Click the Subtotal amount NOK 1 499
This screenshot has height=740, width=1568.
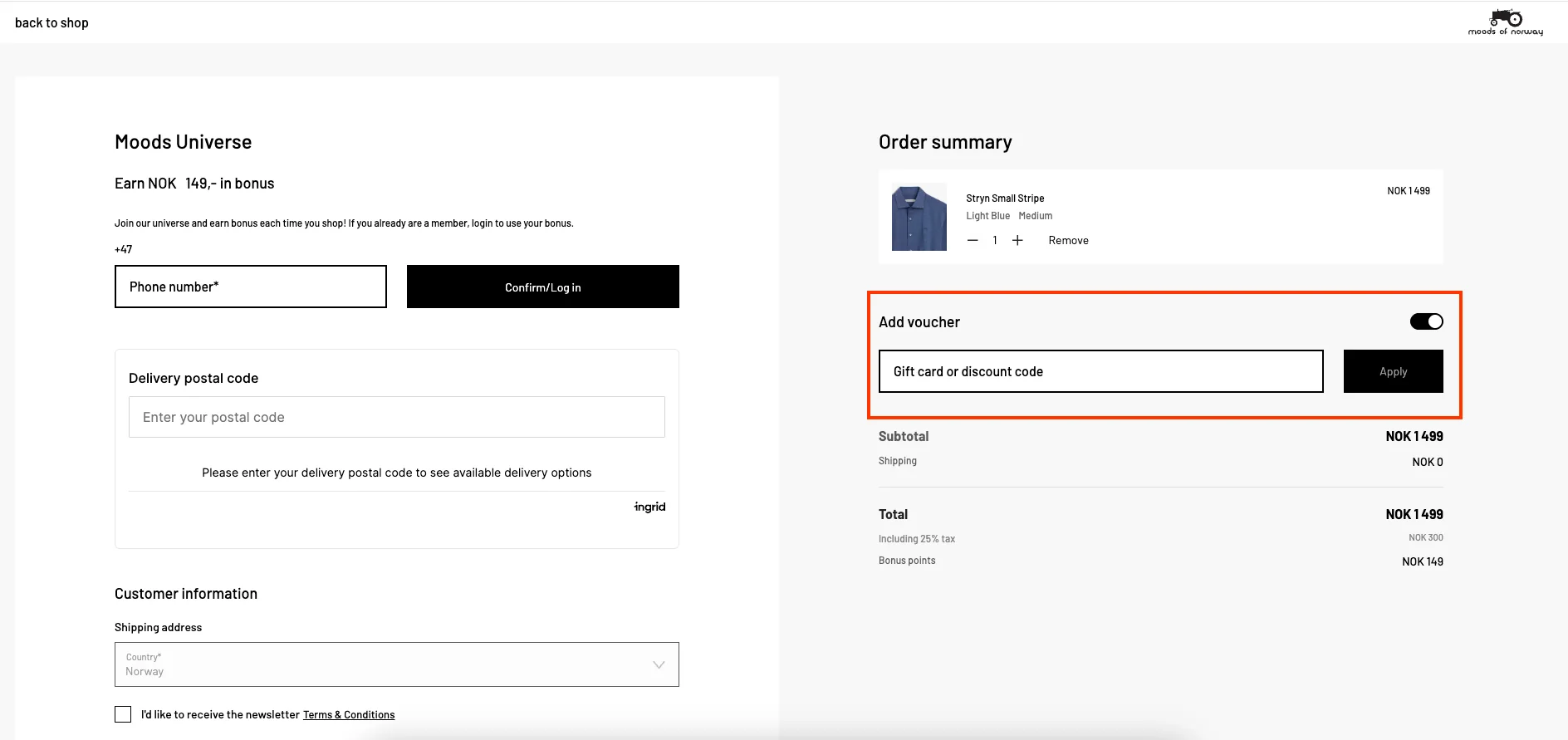pyautogui.click(x=1414, y=436)
